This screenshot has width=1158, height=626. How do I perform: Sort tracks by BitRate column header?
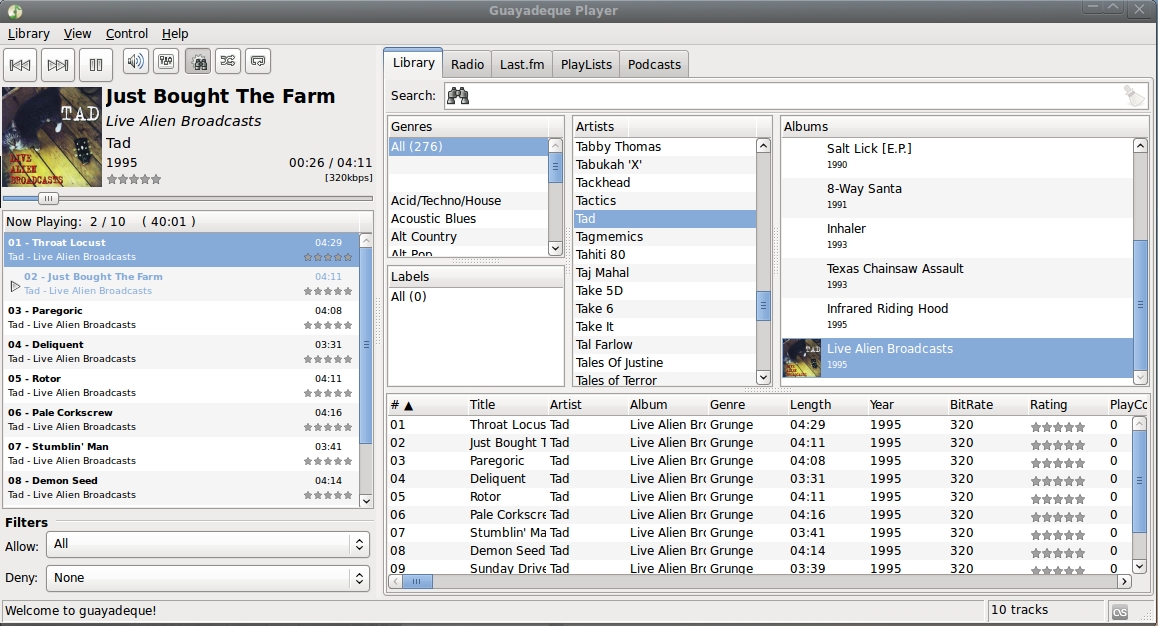987,405
